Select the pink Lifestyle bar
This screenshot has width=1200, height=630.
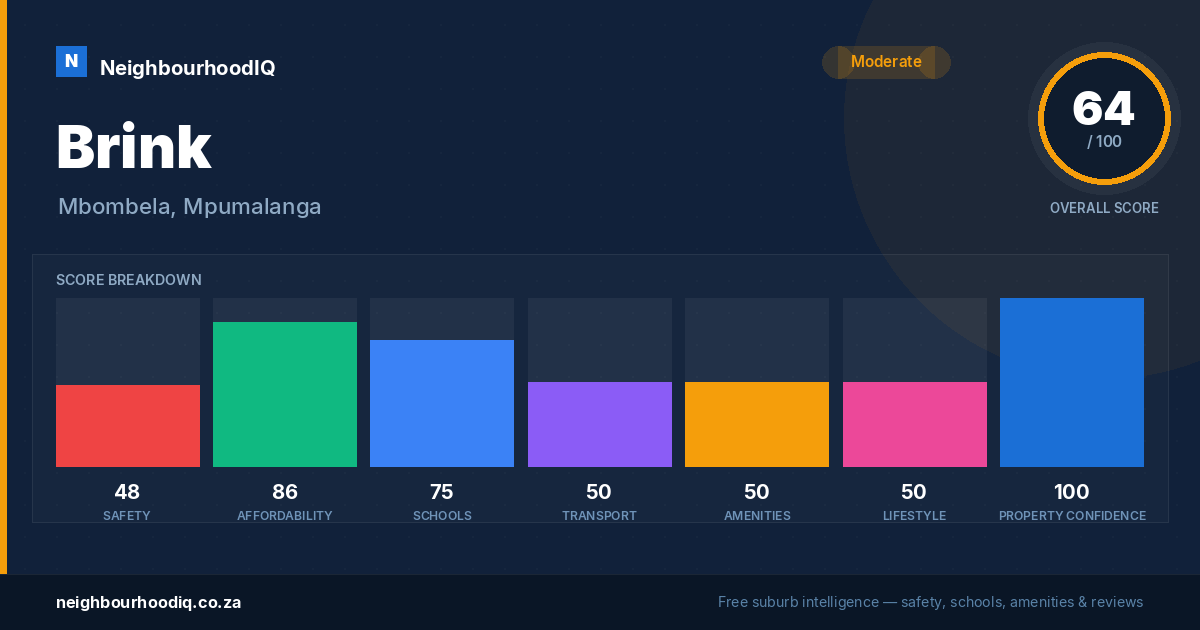(x=915, y=424)
